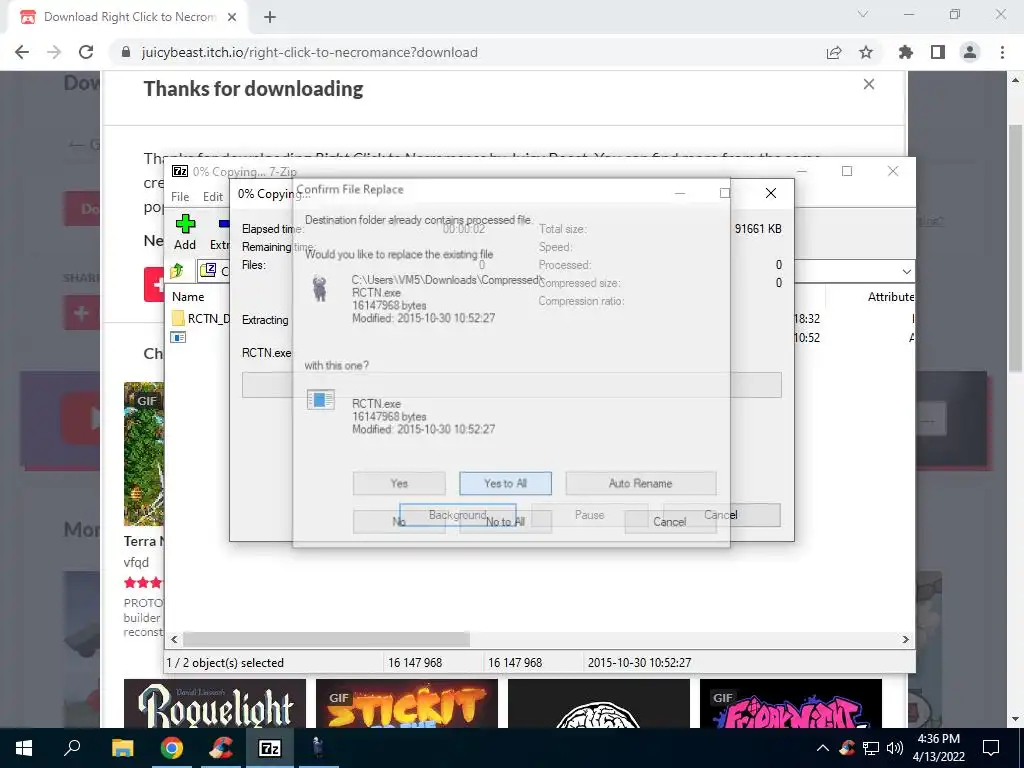Click status text 1 / 2 object(s) selected
This screenshot has width=1024, height=768.
pos(225,662)
